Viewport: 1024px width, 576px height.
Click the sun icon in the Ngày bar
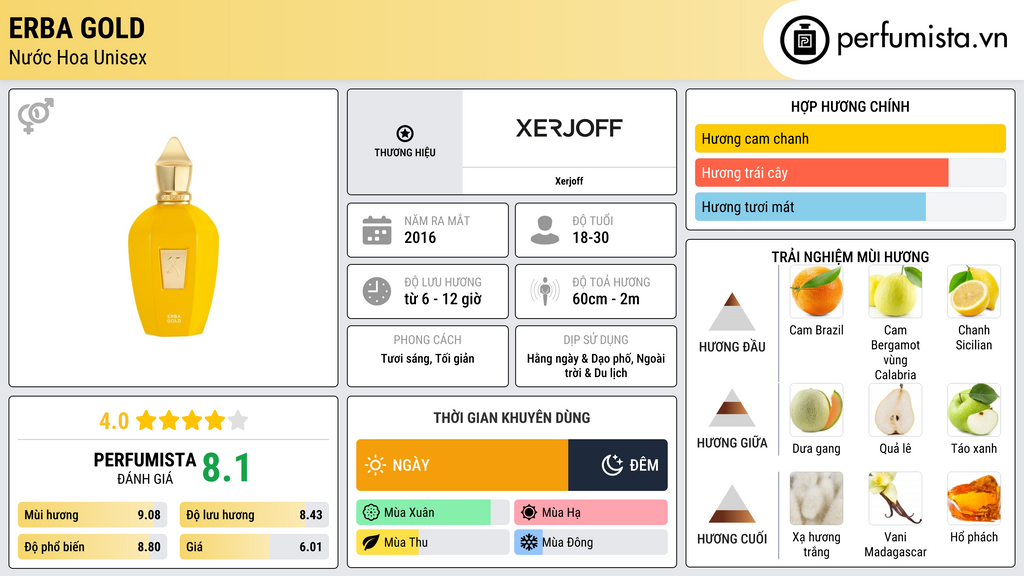point(375,465)
